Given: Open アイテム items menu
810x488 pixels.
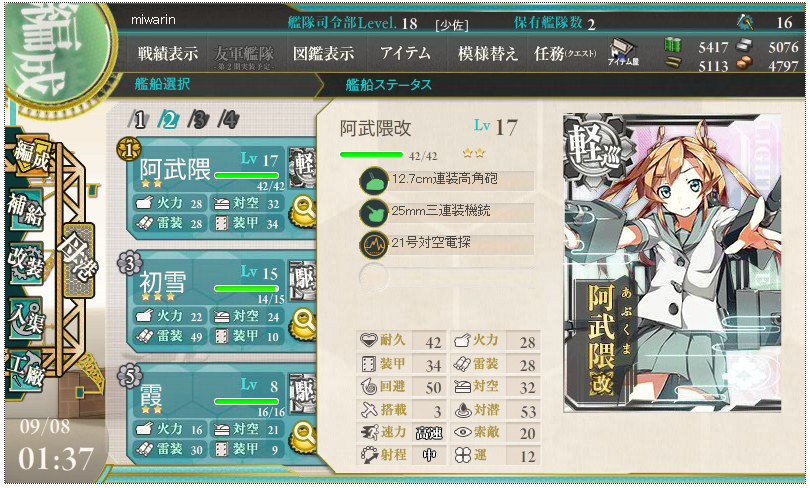Looking at the screenshot, I should click(x=406, y=53).
